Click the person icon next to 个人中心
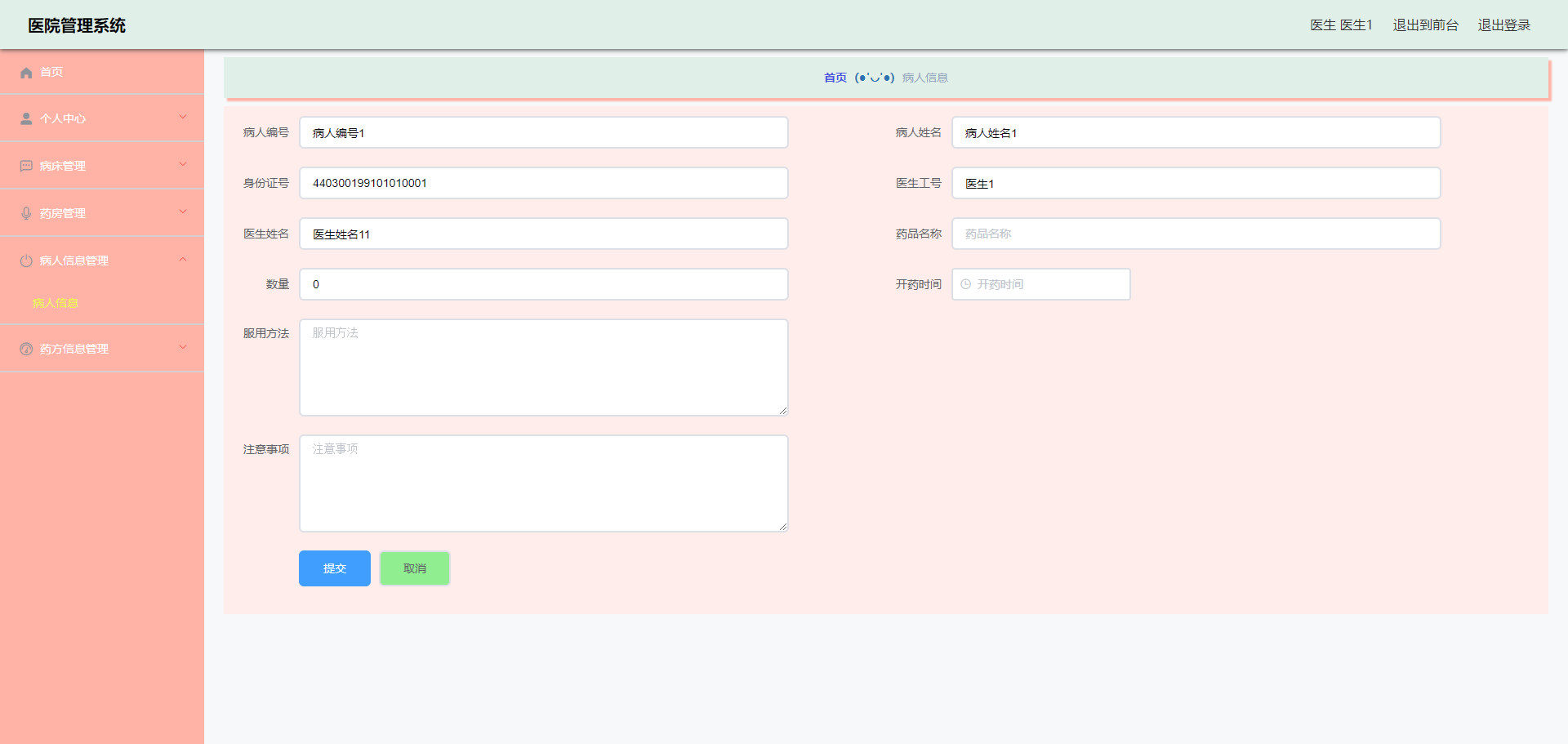Image resolution: width=1568 pixels, height=744 pixels. pos(26,119)
